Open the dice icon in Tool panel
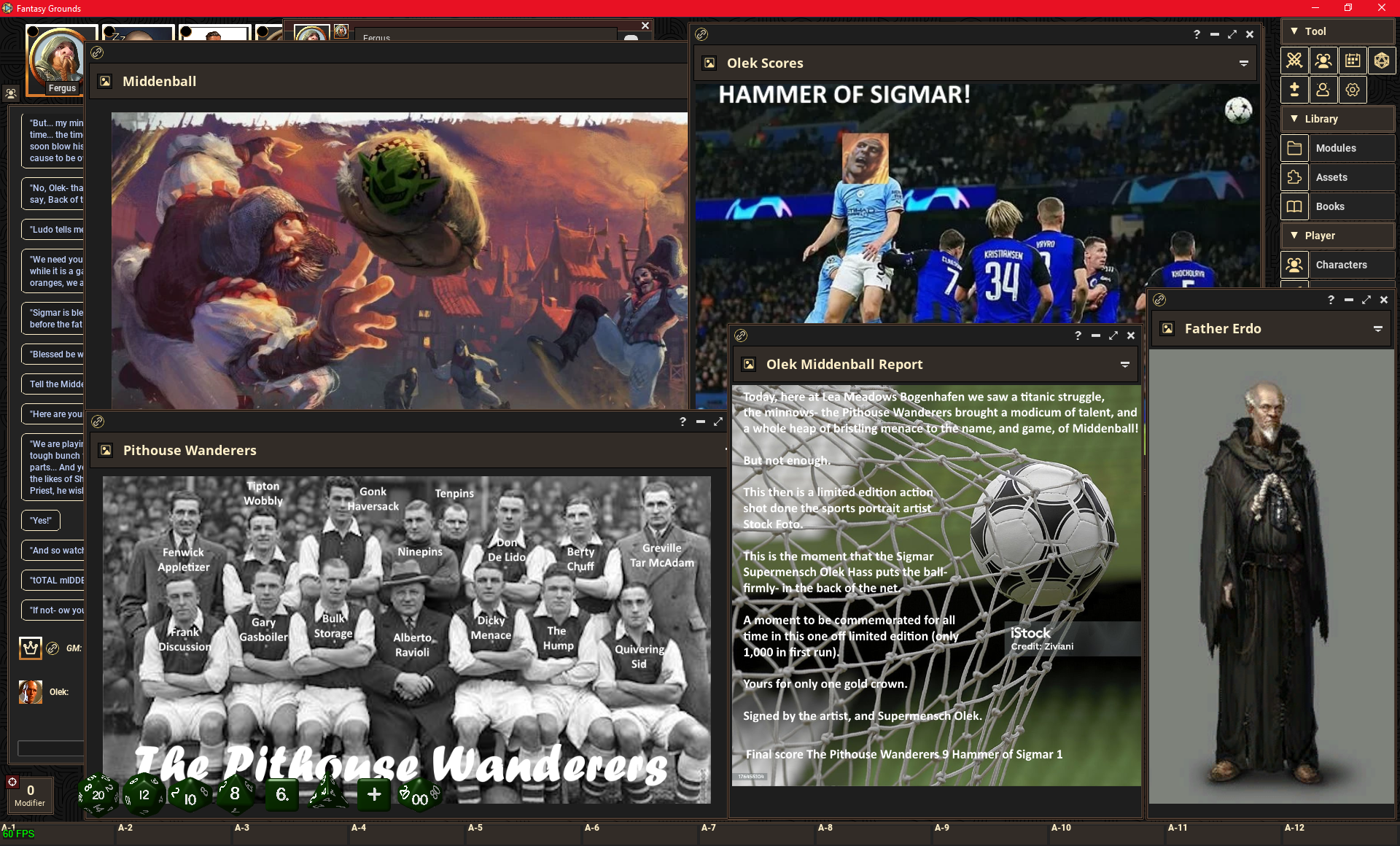The height and width of the screenshot is (846, 1400). tap(1382, 61)
